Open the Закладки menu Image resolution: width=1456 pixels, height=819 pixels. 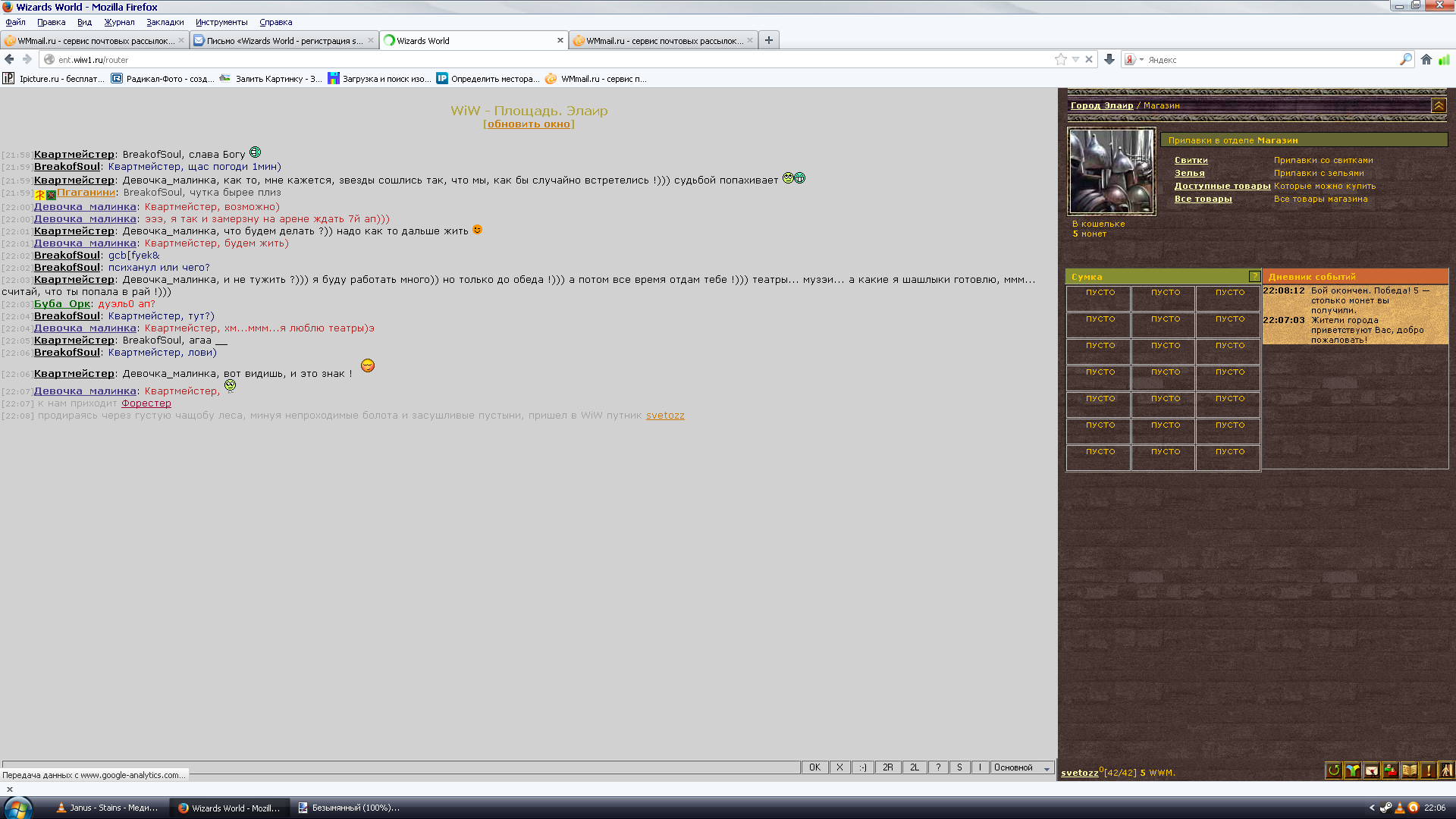coord(165,22)
